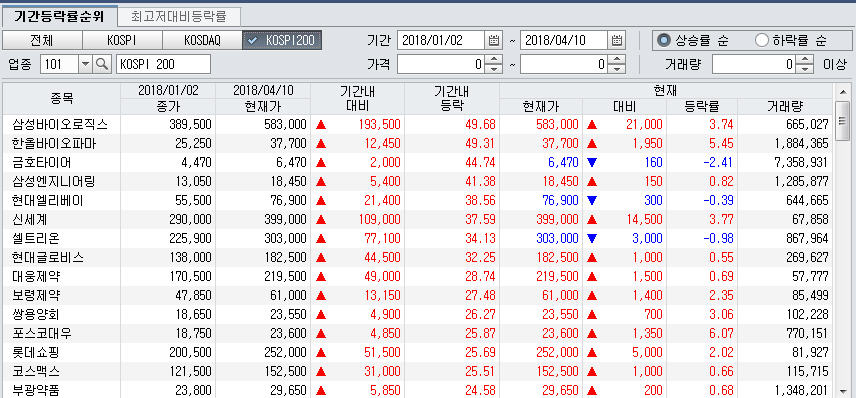Decrease the maximum 가격 with down arrow

[x=617, y=69]
